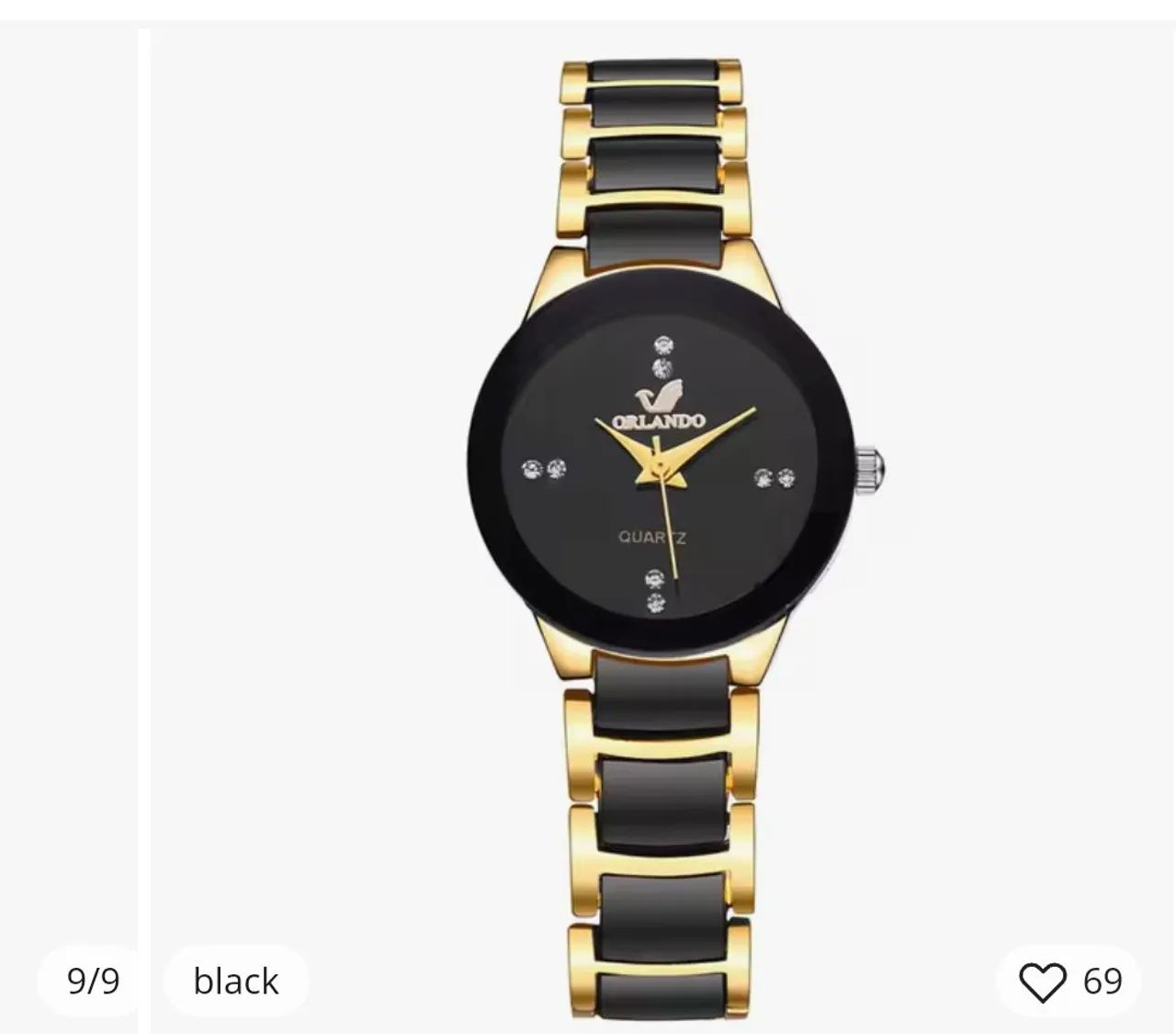Click the 9/9 badge to browse images
Screen dimensions: 1176x1034
point(92,981)
